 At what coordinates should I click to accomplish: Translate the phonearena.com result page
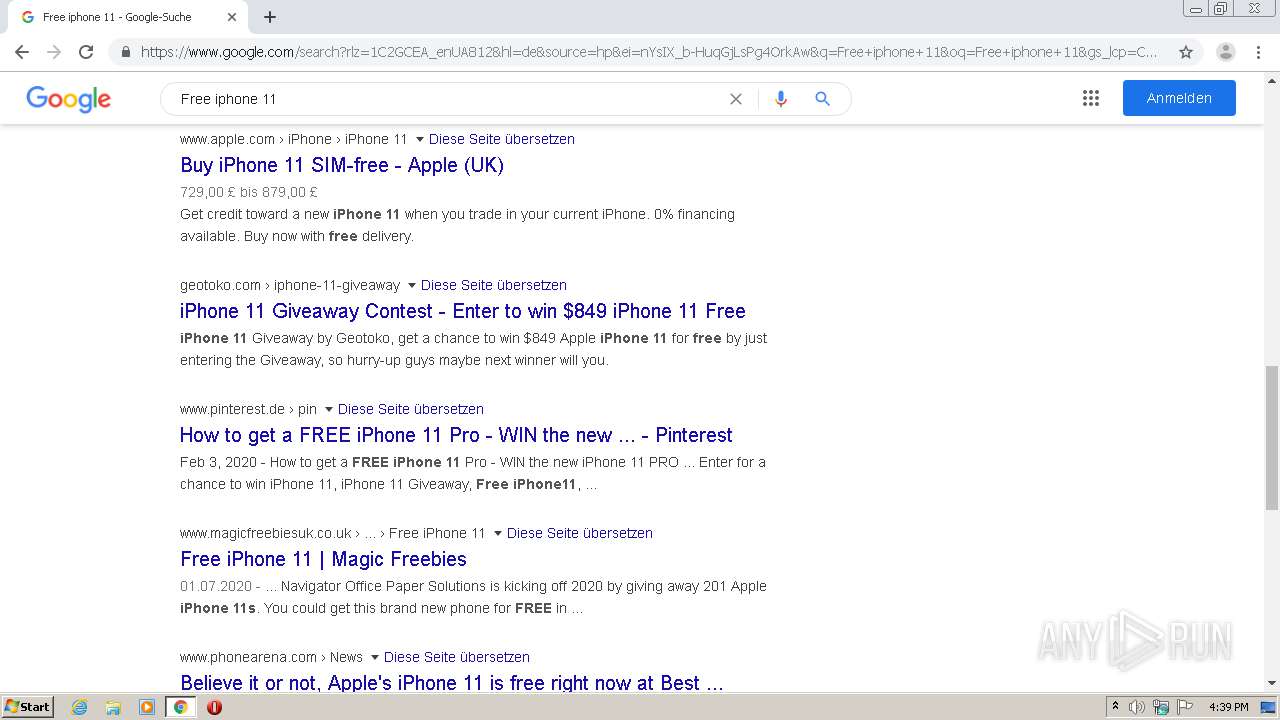click(x=457, y=657)
